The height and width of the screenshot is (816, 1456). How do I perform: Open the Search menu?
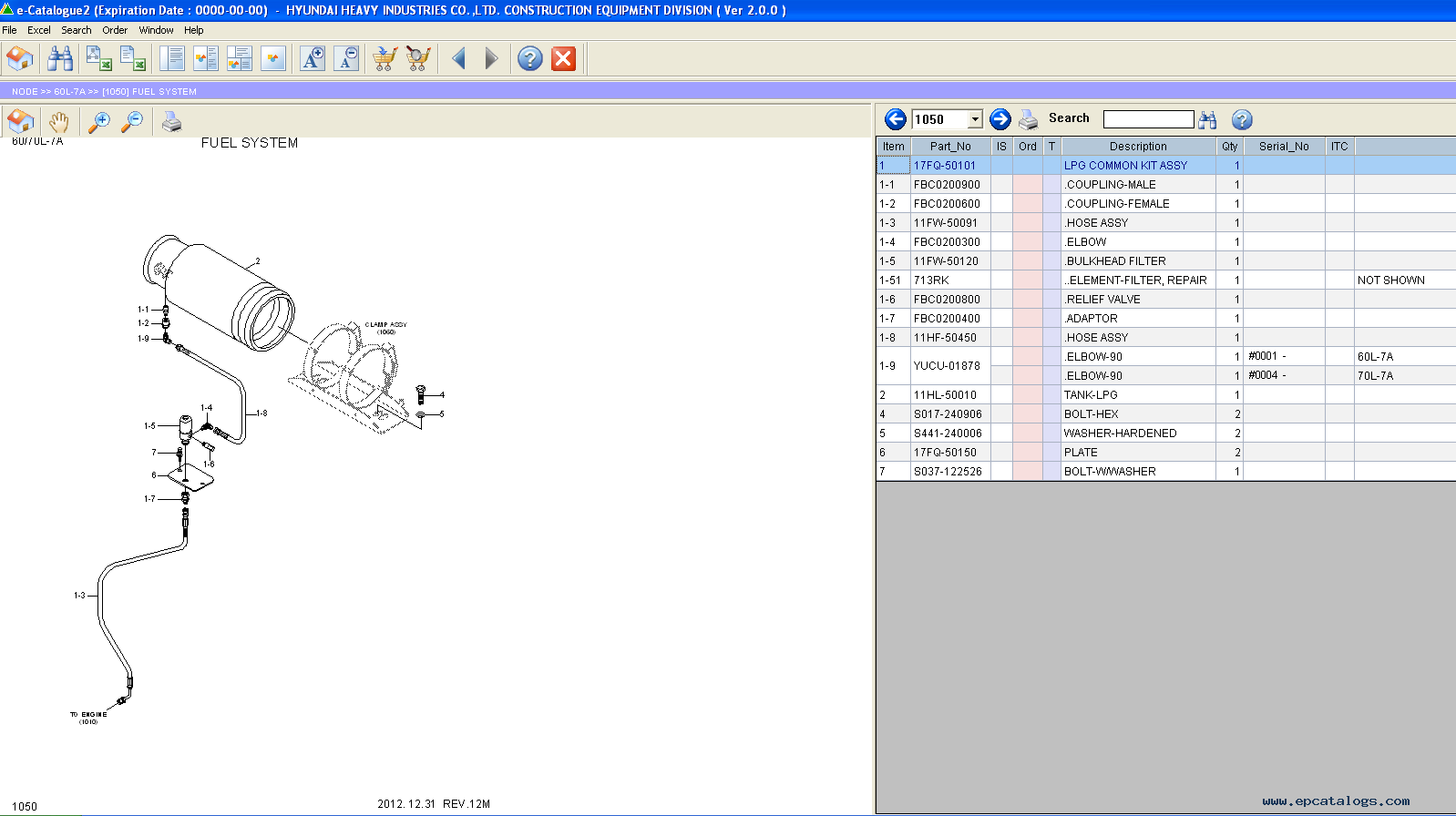tap(77, 30)
